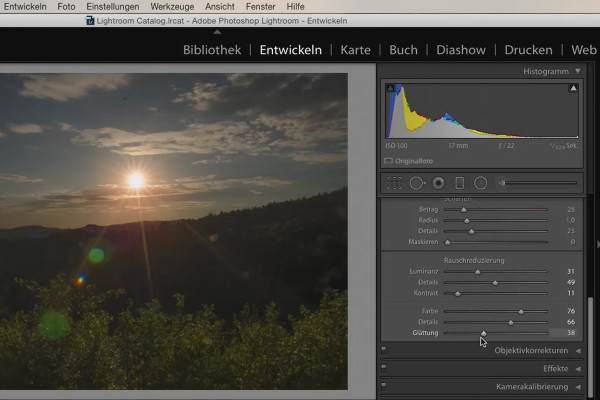Open the Ansicht menu

[x=220, y=7]
